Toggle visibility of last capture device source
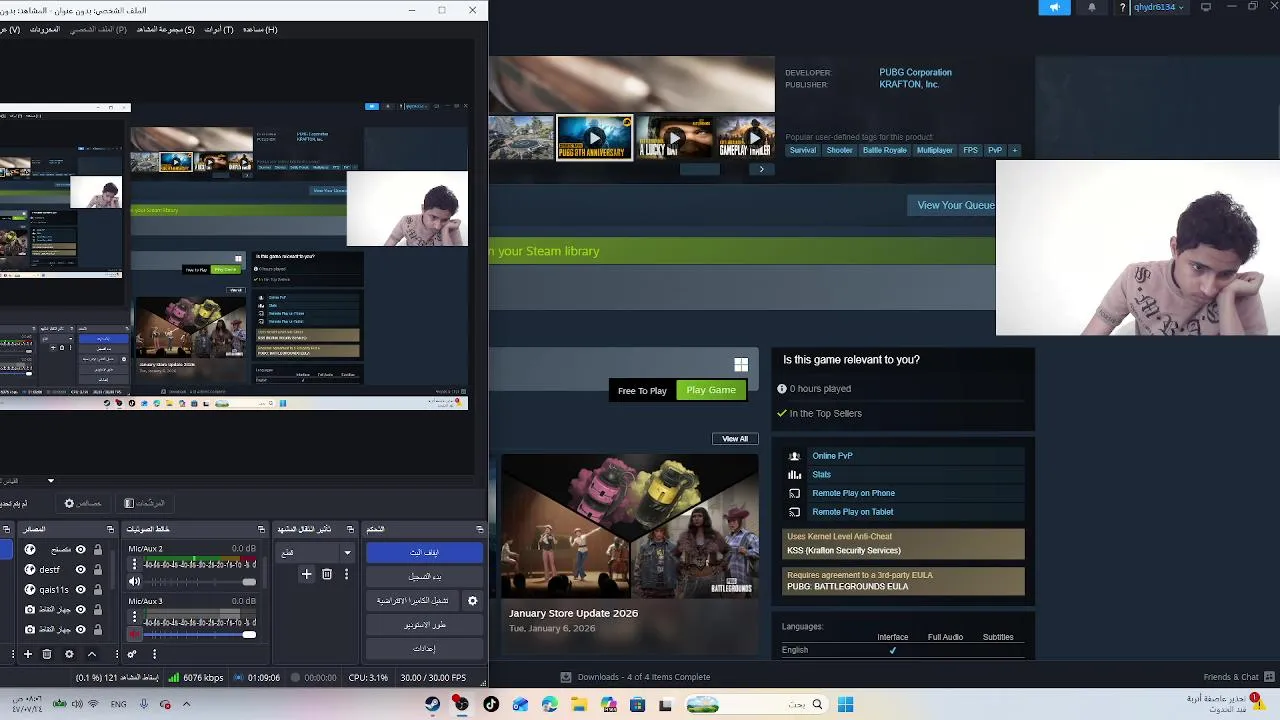This screenshot has height=720, width=1280. point(80,629)
